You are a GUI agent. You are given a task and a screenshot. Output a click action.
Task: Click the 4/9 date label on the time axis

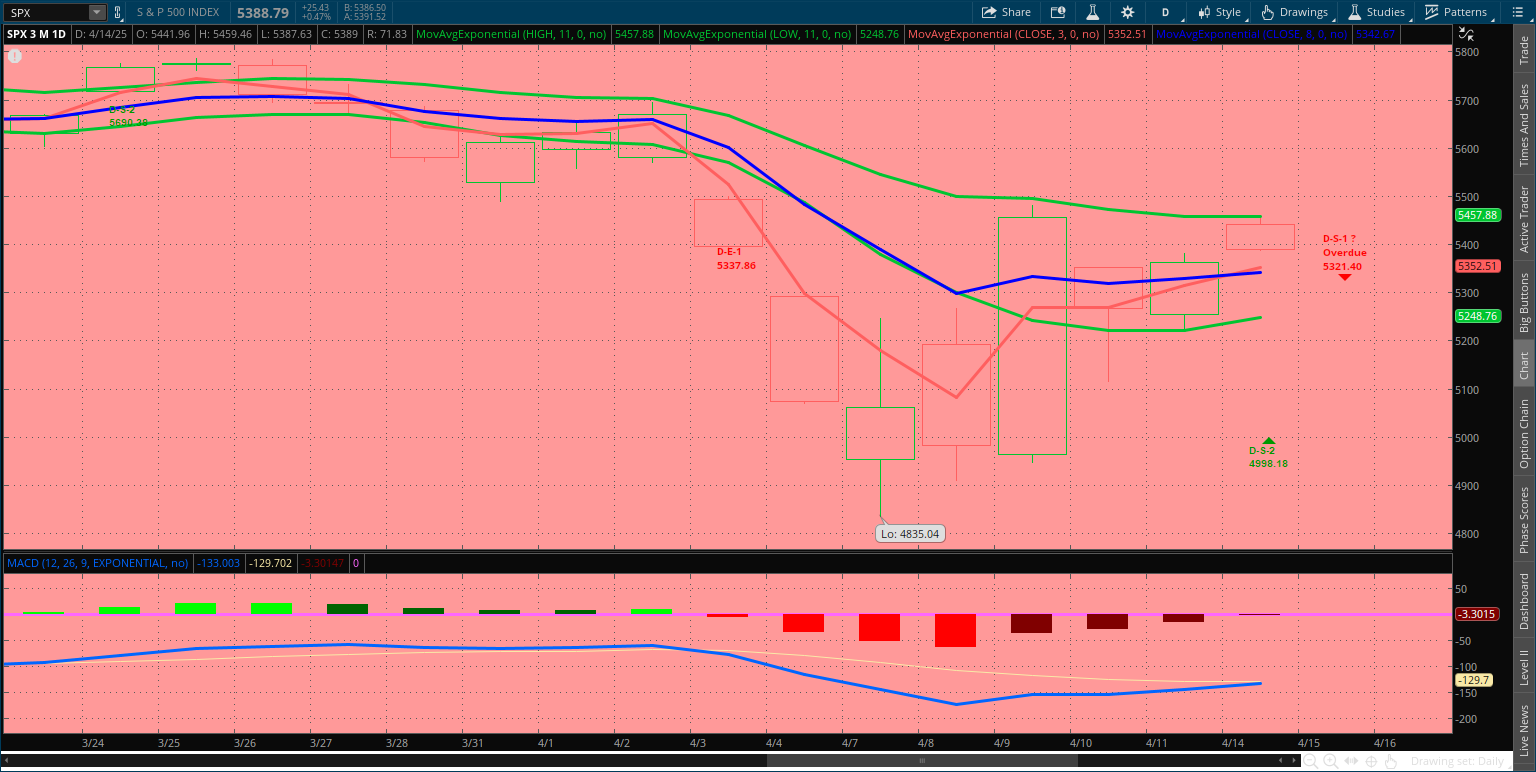click(1004, 742)
